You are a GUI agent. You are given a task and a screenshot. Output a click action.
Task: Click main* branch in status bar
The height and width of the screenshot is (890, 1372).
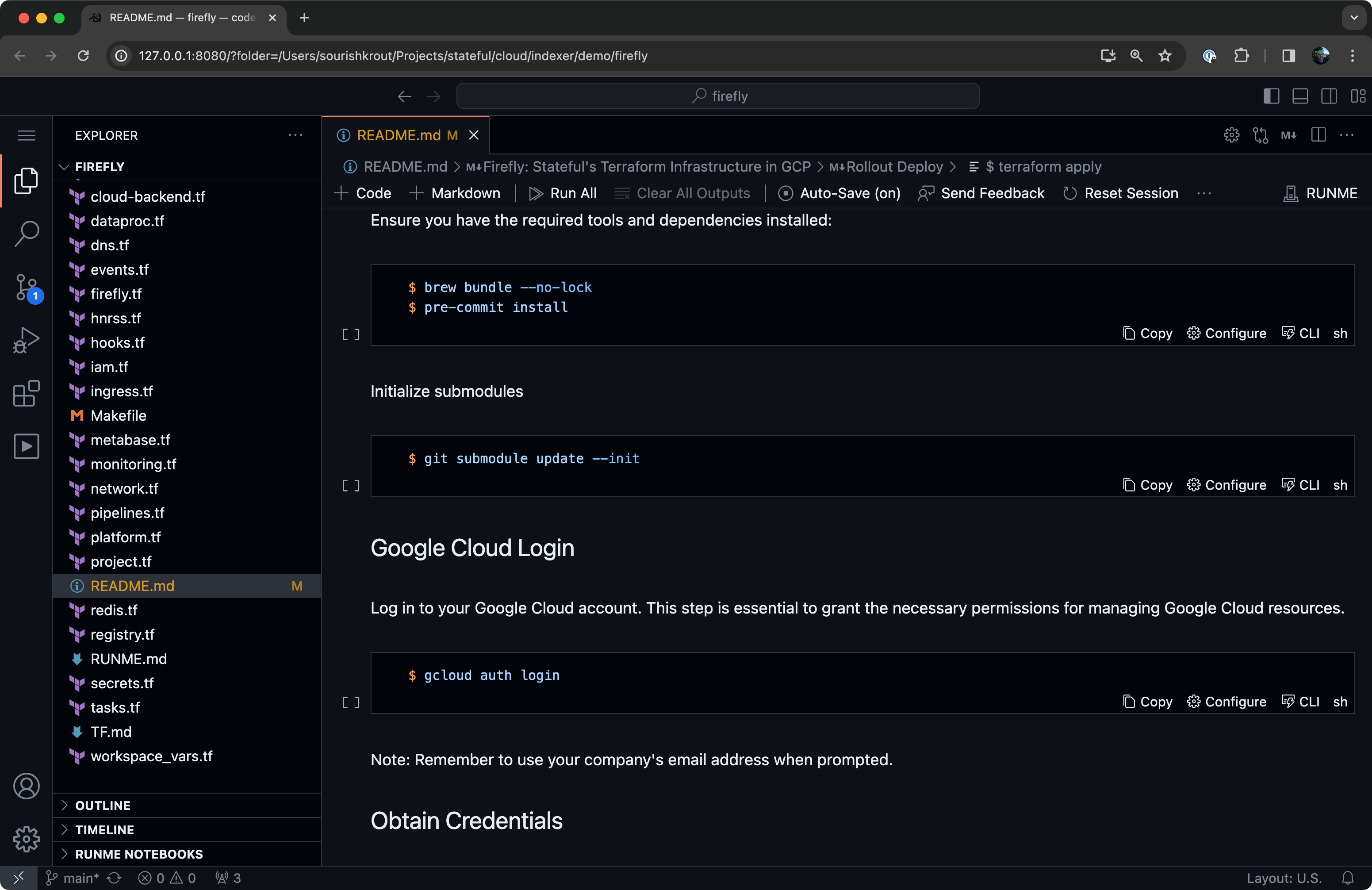click(72, 878)
